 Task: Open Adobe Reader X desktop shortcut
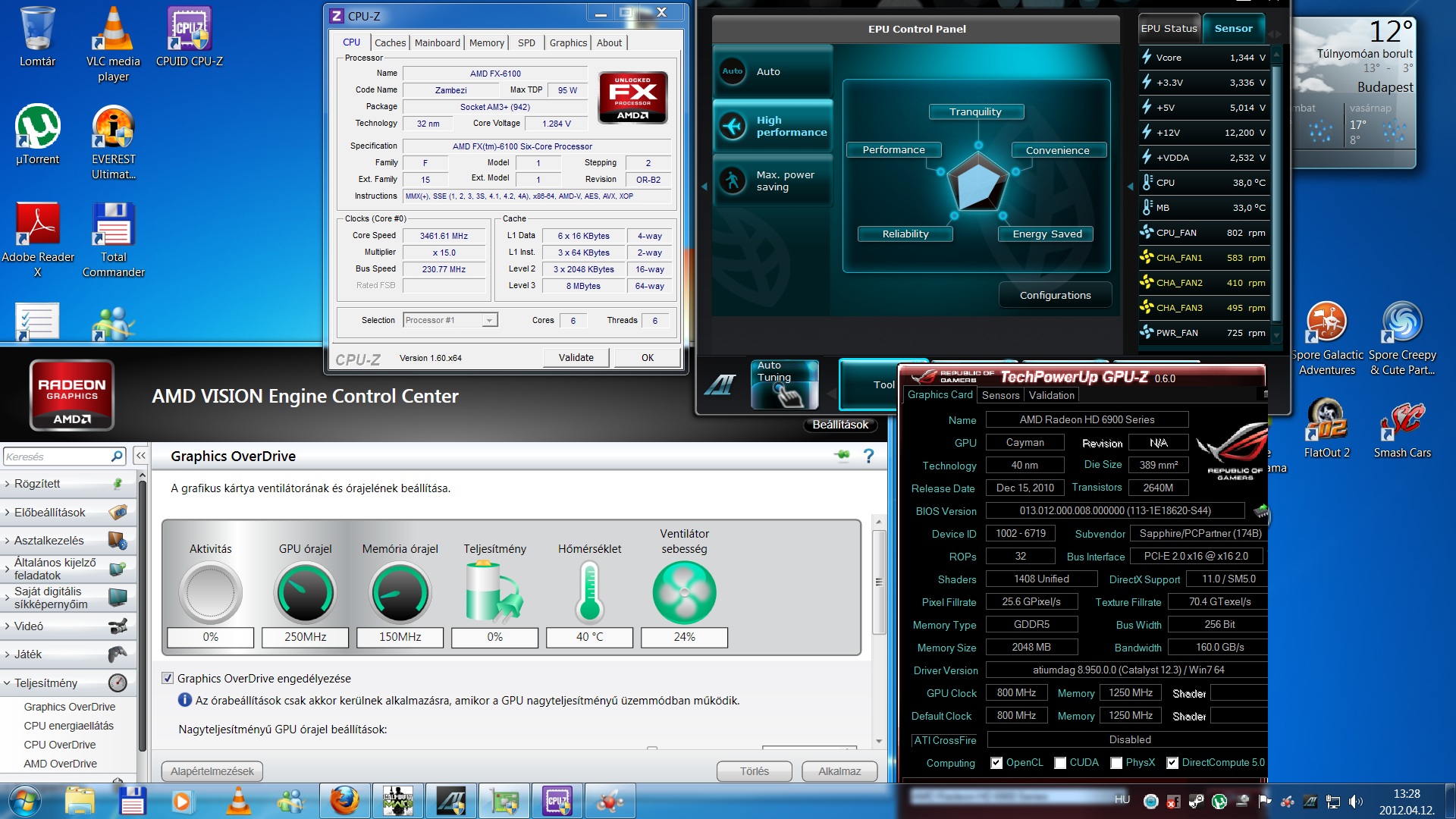coord(37,239)
